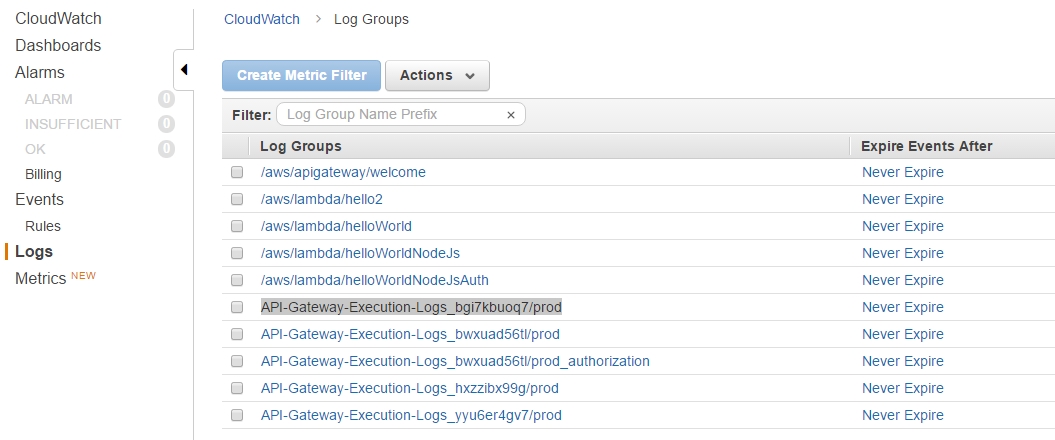Check the hxzzibx99g/prod row checkbox
1055x440 pixels.
point(237,388)
